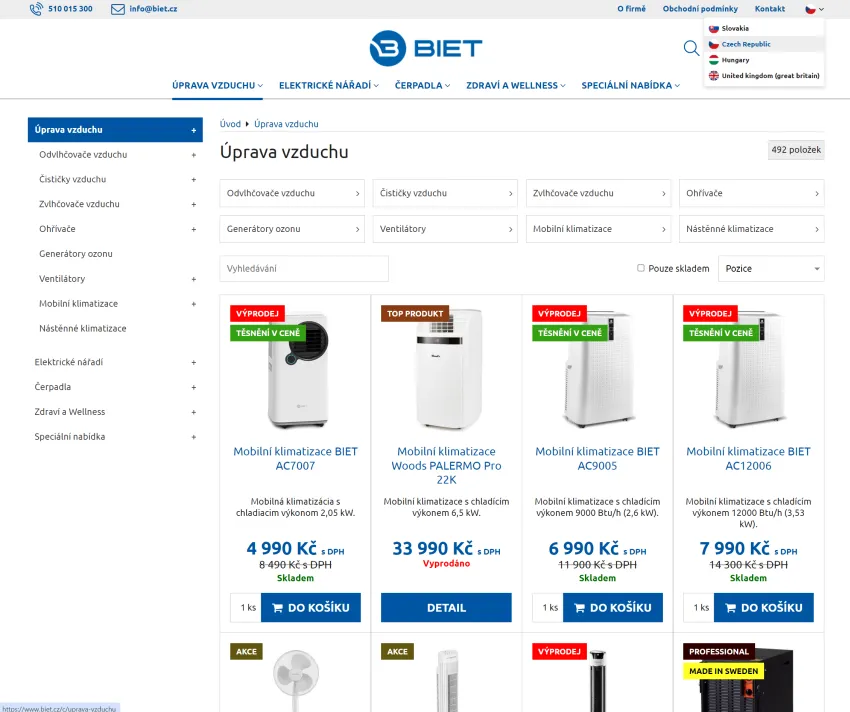850x712 pixels.
Task: Click the phone icon beside 510 015 300
Action: point(36,9)
